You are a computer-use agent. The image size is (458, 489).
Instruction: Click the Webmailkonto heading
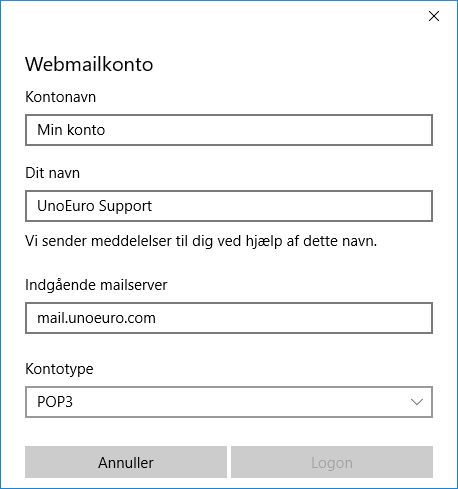click(89, 64)
